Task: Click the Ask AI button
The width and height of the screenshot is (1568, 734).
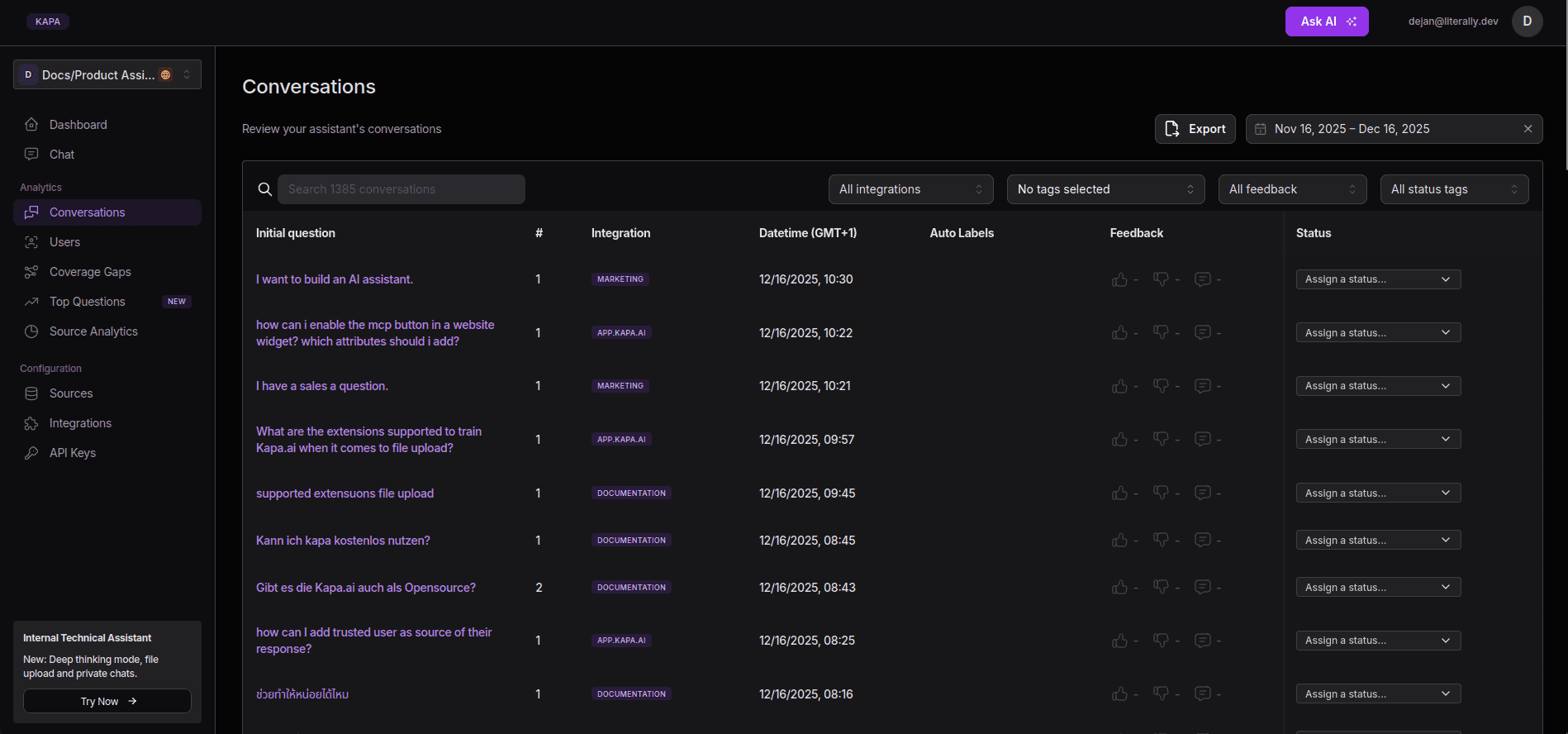Action: click(x=1327, y=21)
